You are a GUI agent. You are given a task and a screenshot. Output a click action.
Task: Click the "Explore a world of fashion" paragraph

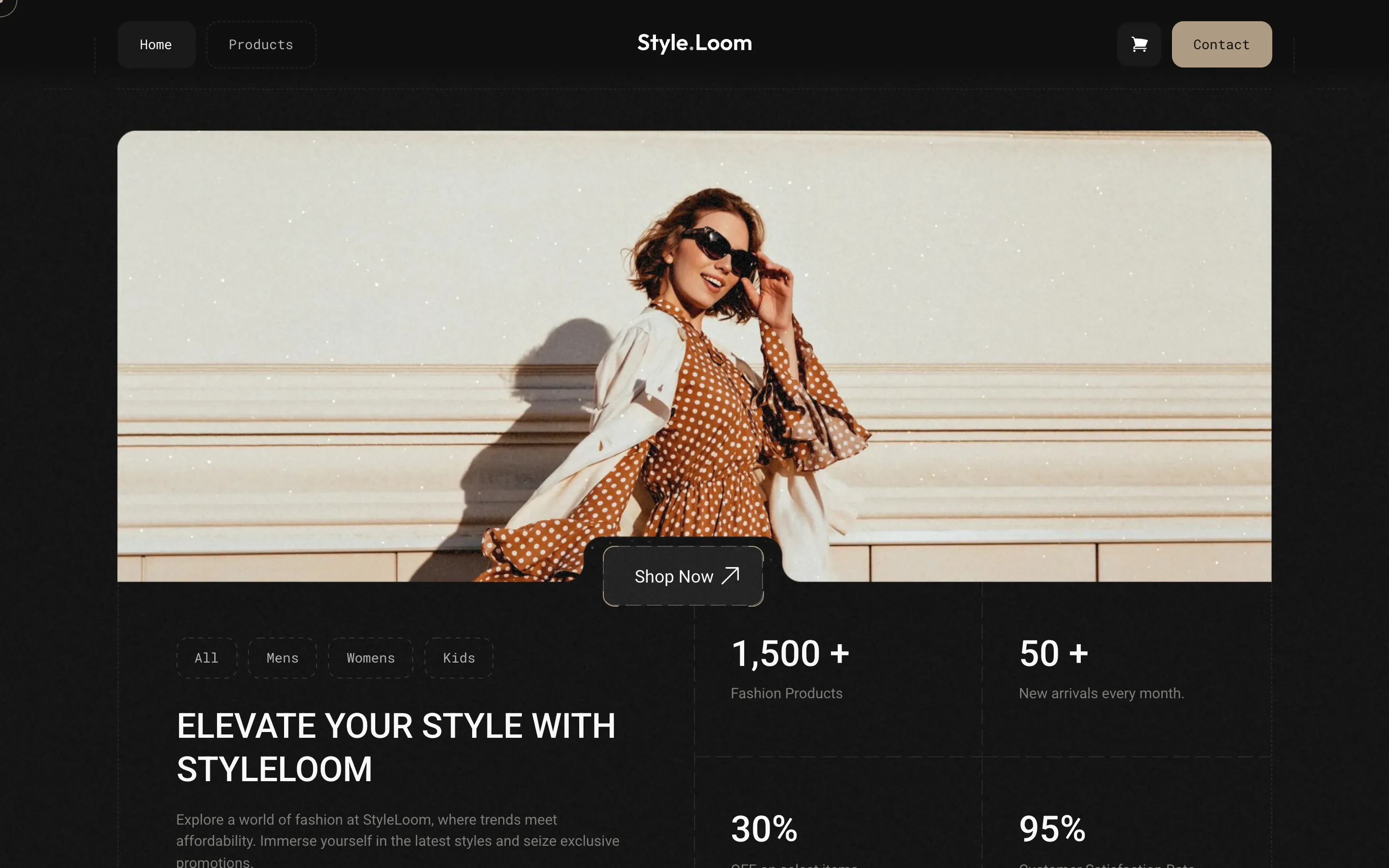(398, 841)
